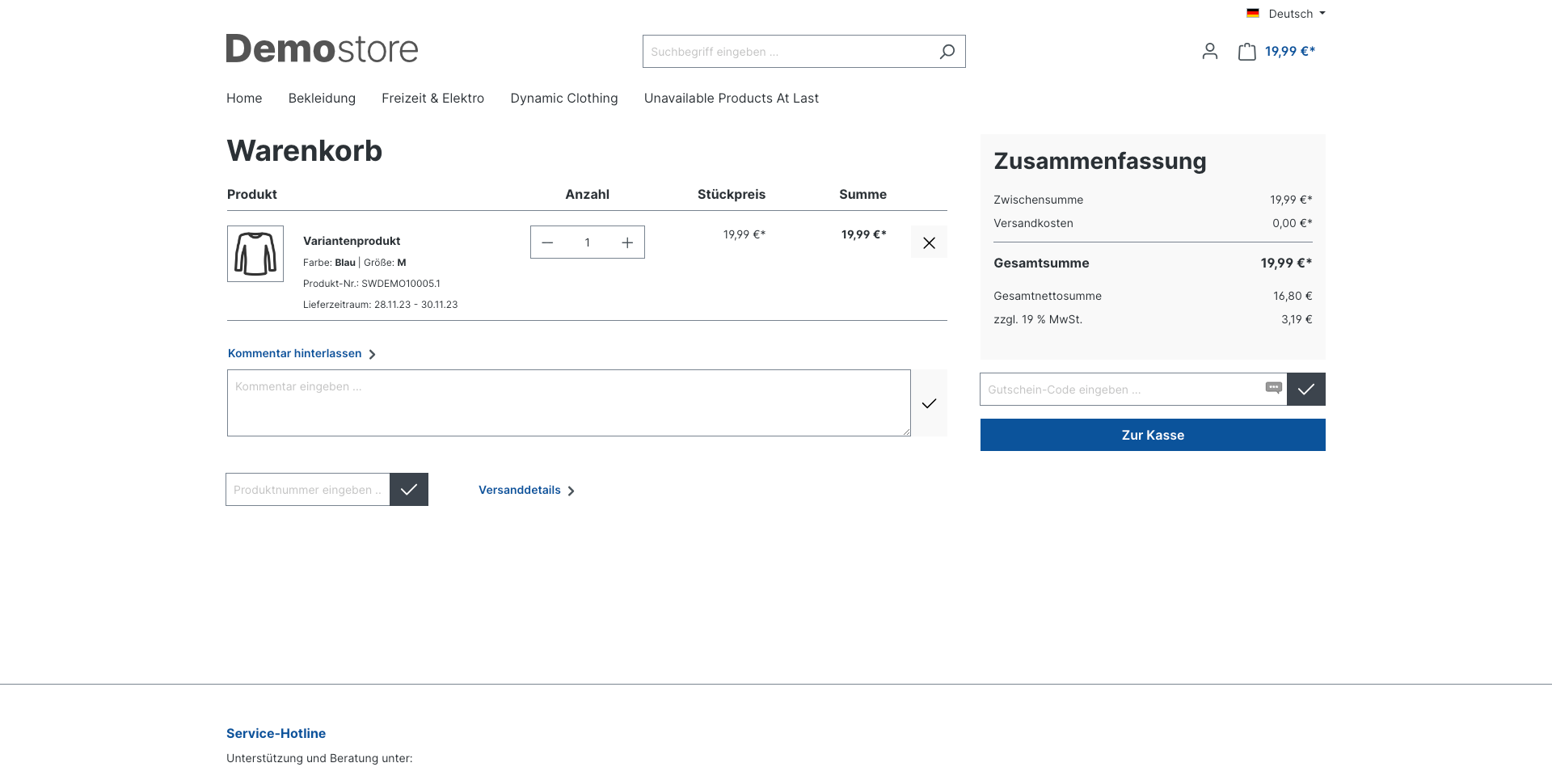Image resolution: width=1552 pixels, height=784 pixels.
Task: Click zzgl. 19 % MwSt. text
Action: [1038, 319]
